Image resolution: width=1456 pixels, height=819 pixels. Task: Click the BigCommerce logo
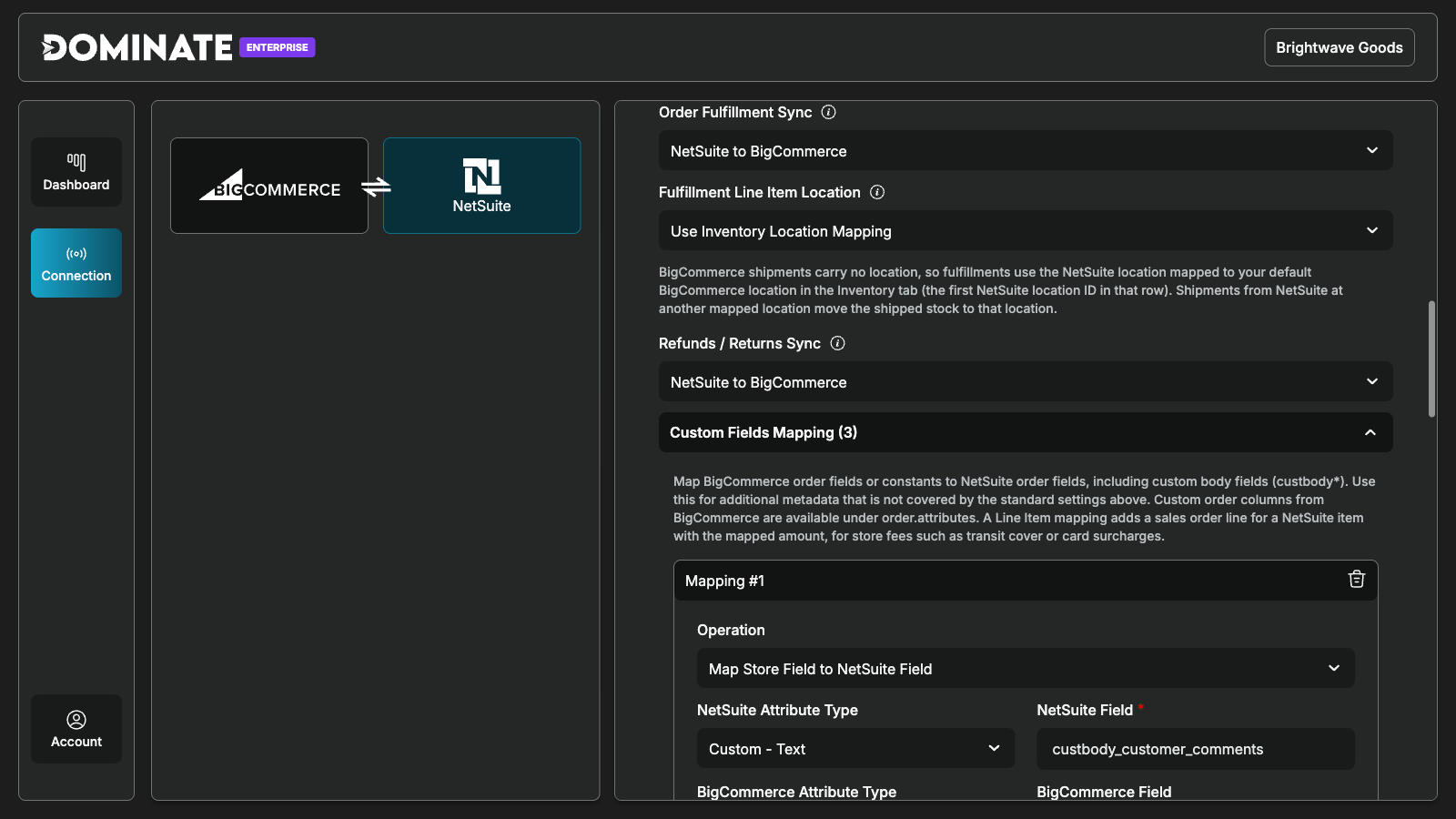point(270,185)
